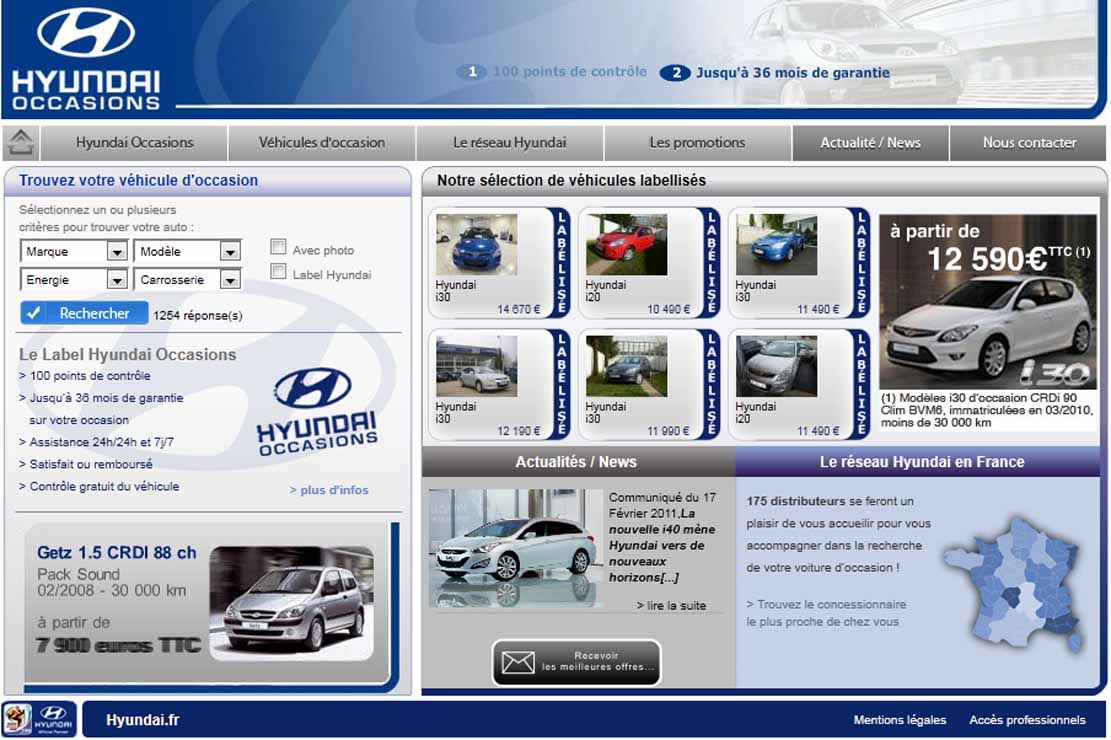Screen dimensions: 1111x740
Task: Open 'Mentions légales' in the footer
Action: click(900, 720)
